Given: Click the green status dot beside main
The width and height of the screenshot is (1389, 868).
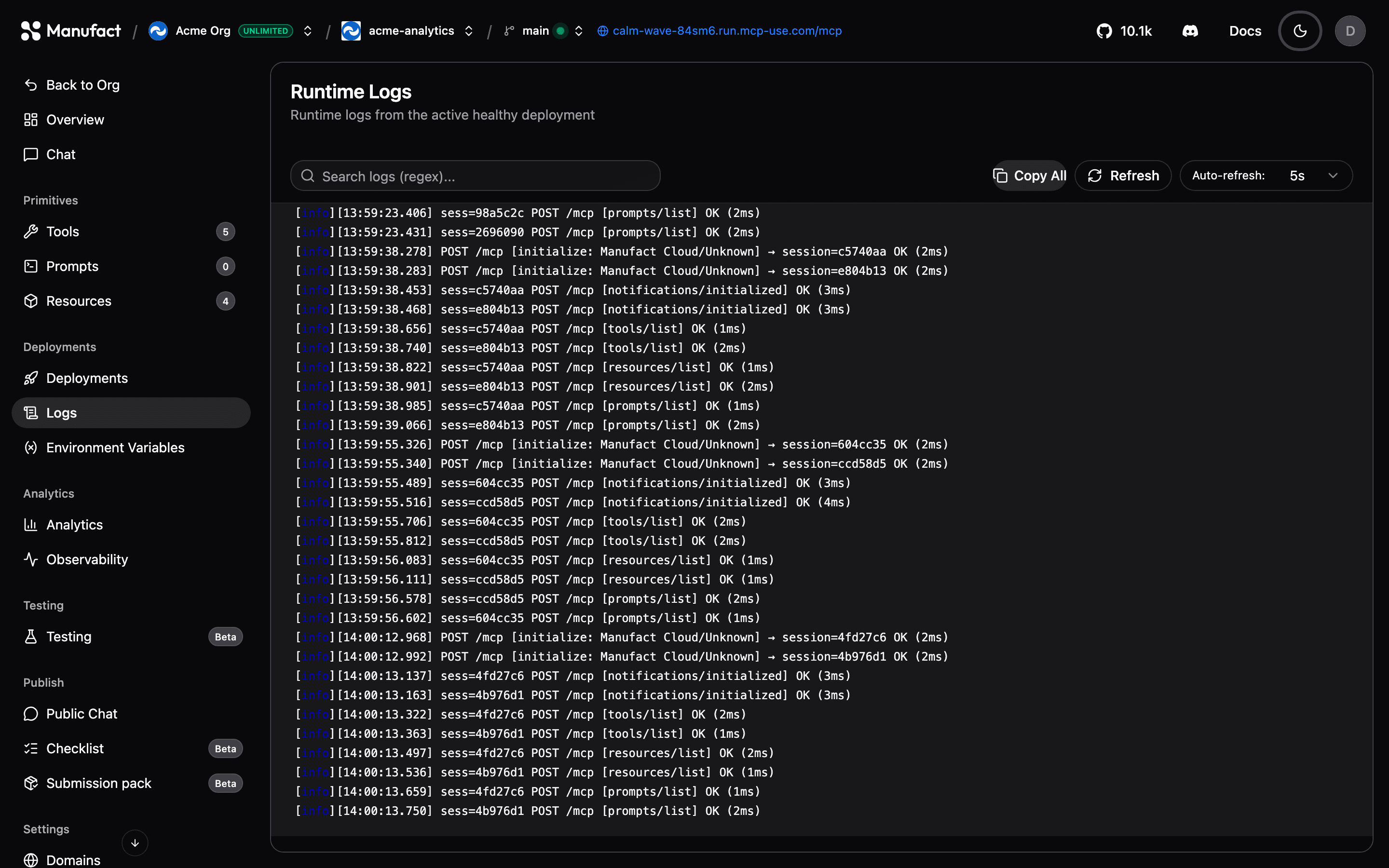Looking at the screenshot, I should point(561,31).
